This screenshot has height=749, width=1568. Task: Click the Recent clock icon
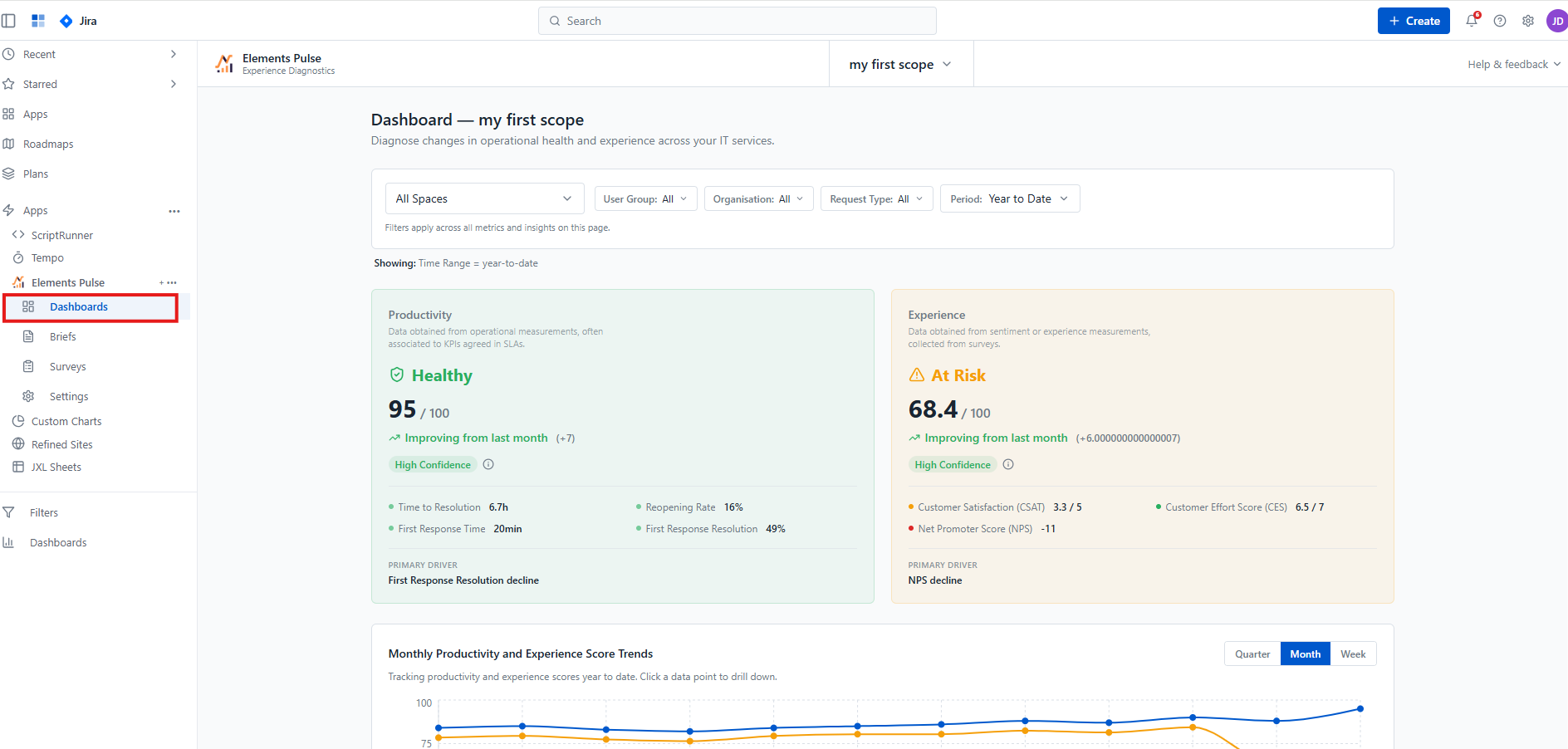[x=8, y=54]
